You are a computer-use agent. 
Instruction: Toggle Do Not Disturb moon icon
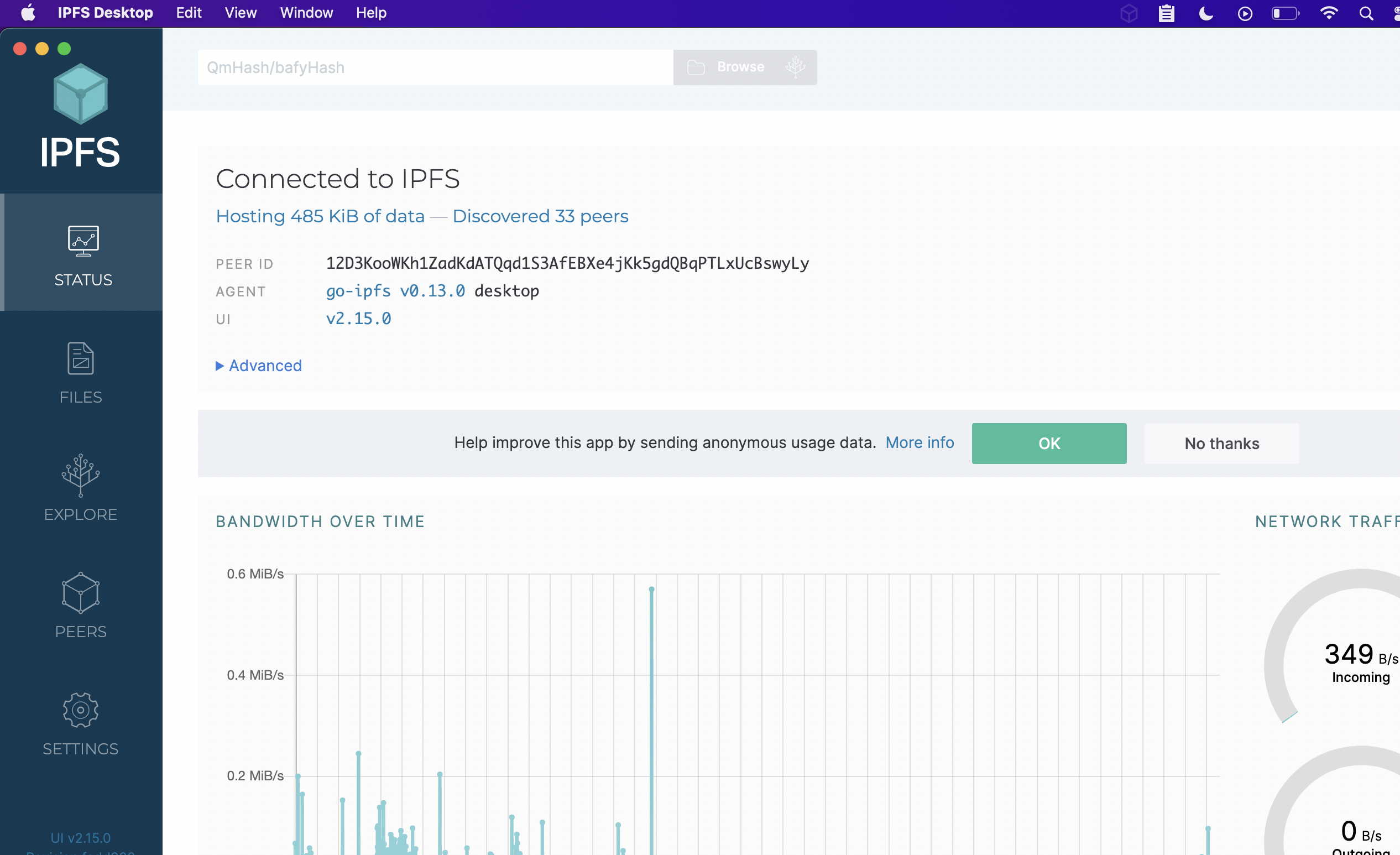point(1206,13)
